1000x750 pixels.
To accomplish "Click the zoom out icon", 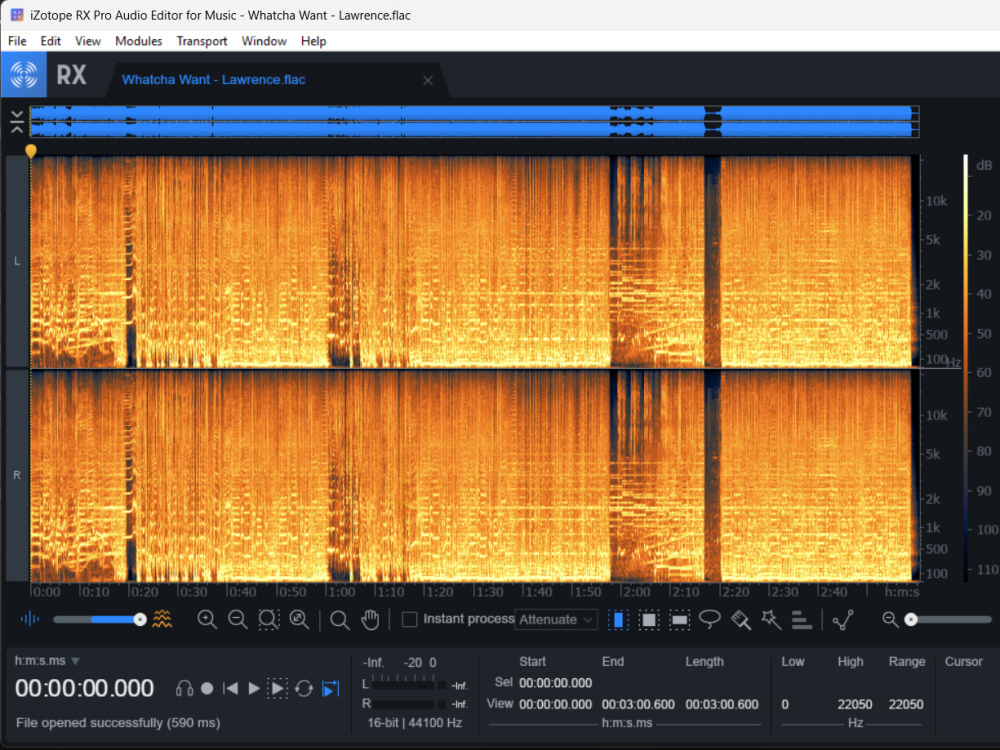I will point(238,619).
